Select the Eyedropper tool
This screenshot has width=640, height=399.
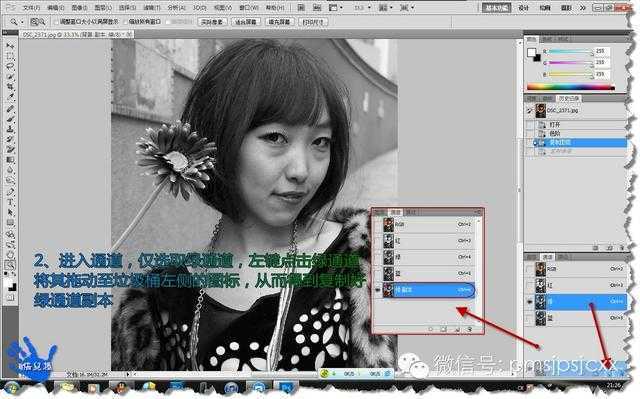click(x=10, y=98)
